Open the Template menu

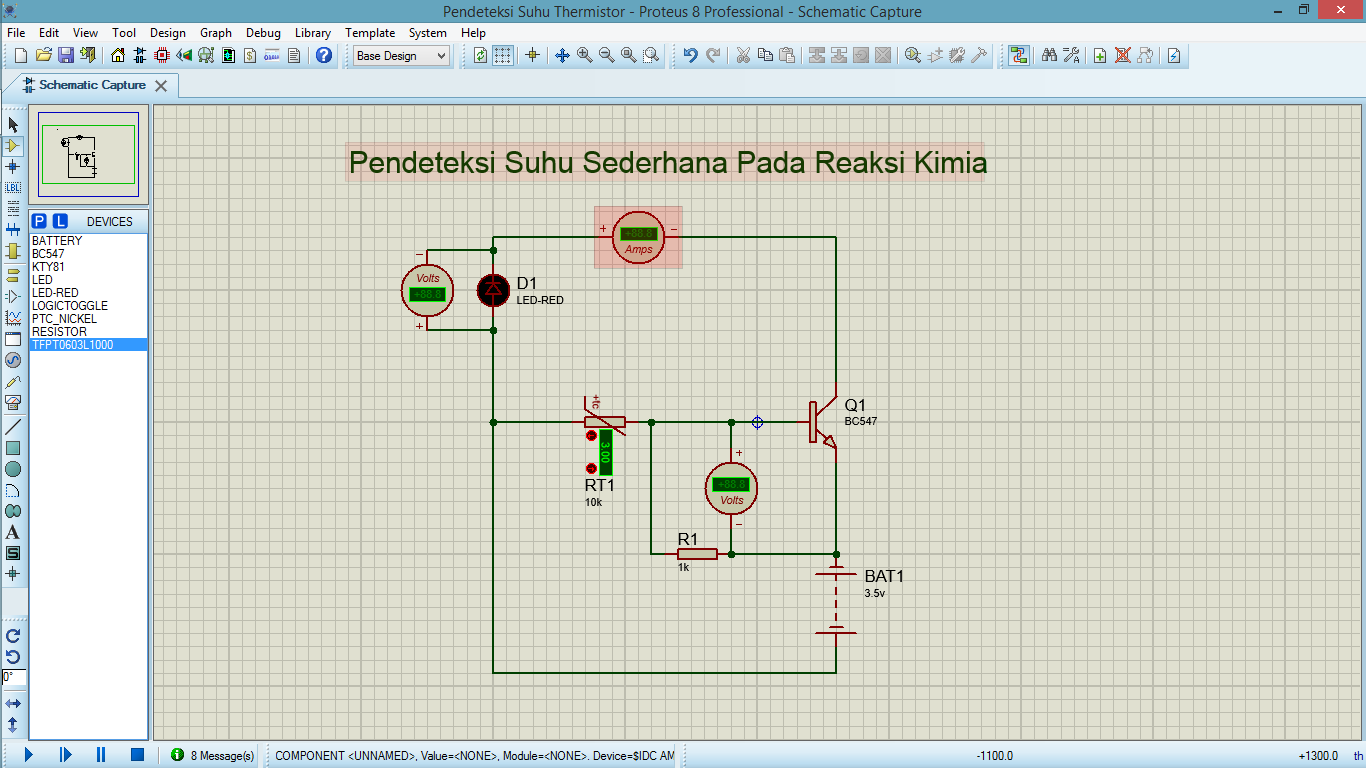(370, 33)
